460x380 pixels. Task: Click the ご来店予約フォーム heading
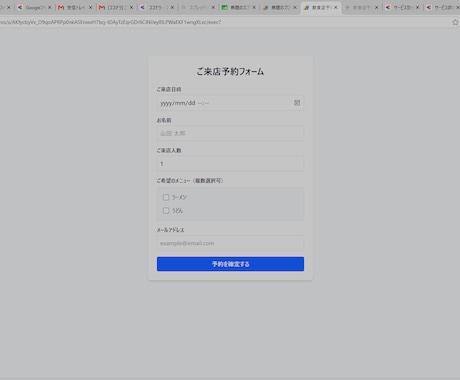click(230, 71)
